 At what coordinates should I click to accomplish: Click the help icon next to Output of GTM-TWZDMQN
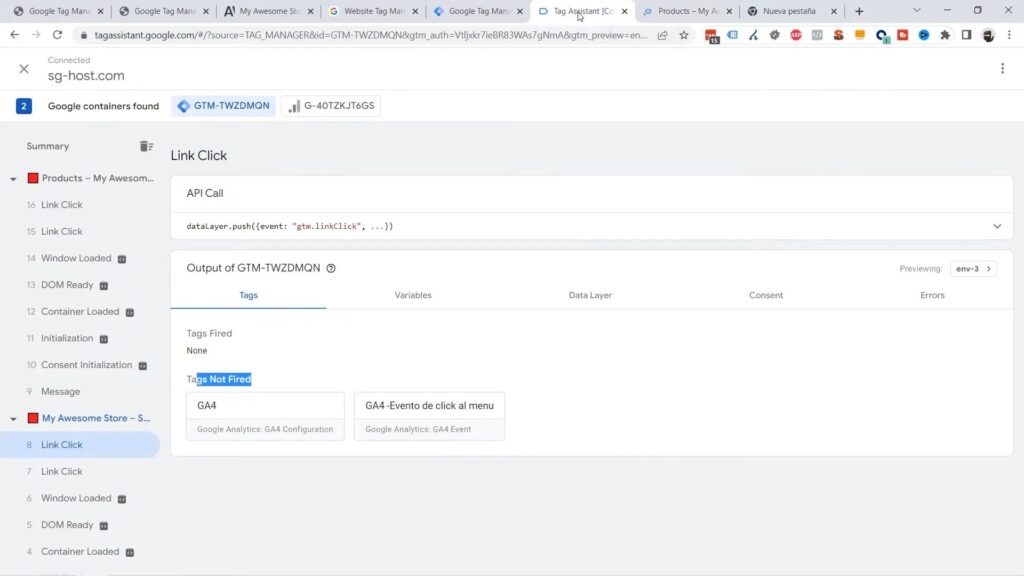coord(331,268)
